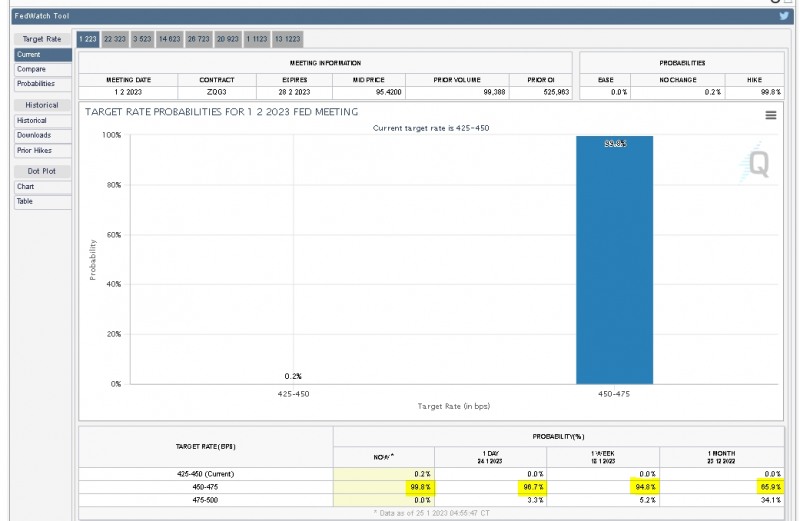Open the Downloads sidebar item
The width and height of the screenshot is (800, 521).
point(43,136)
